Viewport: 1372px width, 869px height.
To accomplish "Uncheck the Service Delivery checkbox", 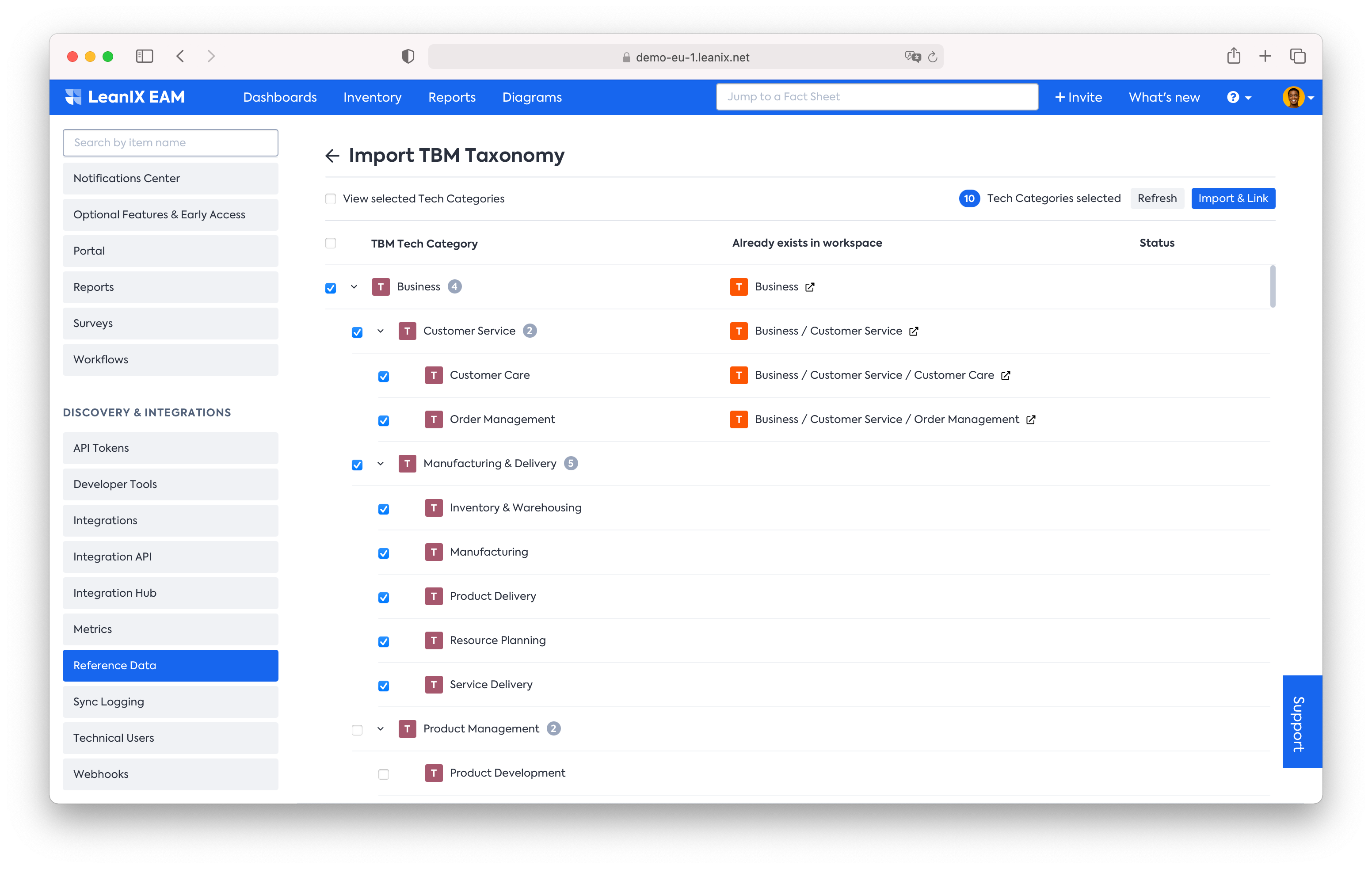I will [x=384, y=686].
